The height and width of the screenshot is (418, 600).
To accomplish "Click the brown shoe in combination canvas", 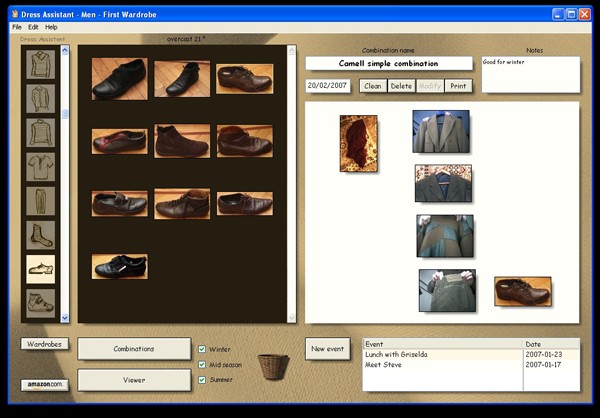I will [x=523, y=291].
